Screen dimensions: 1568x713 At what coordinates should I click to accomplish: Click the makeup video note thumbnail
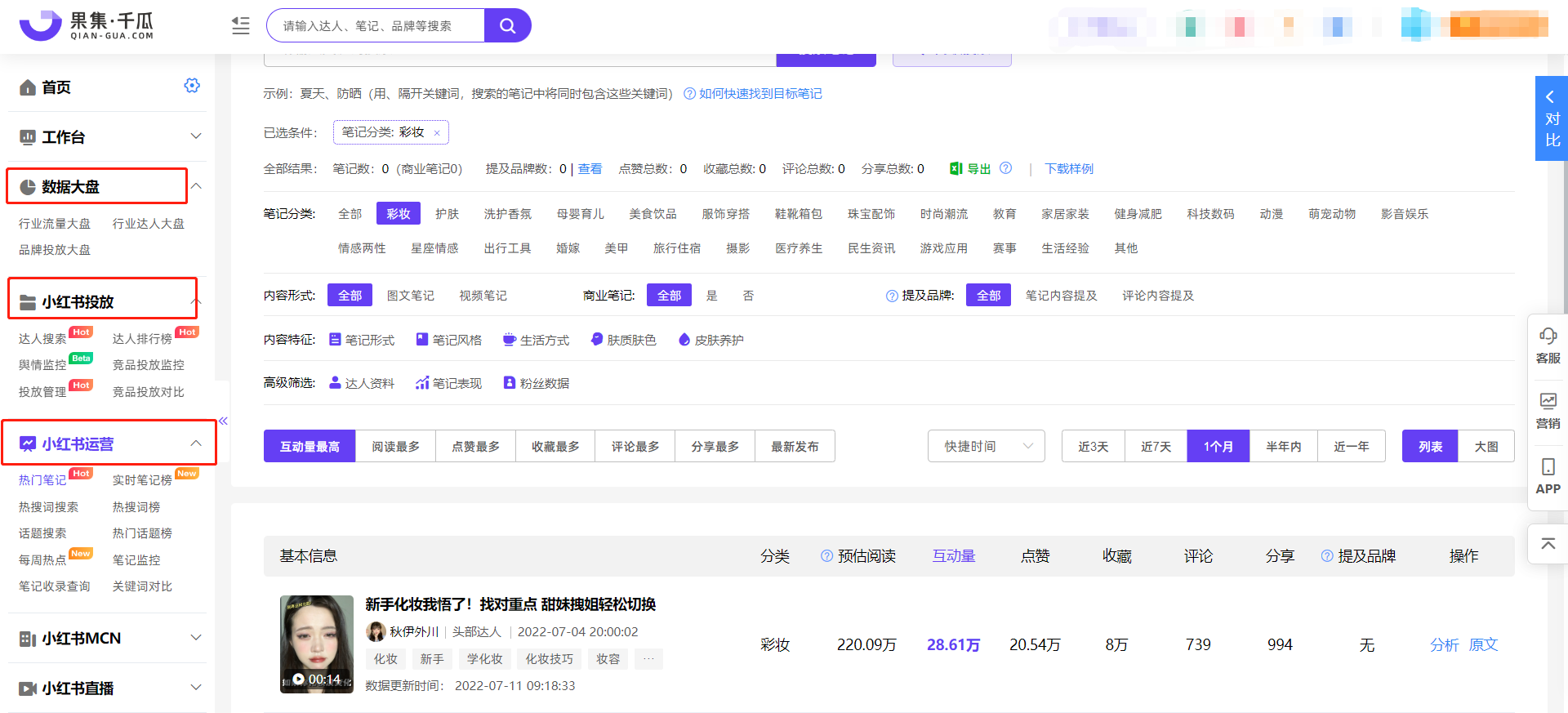tap(317, 644)
